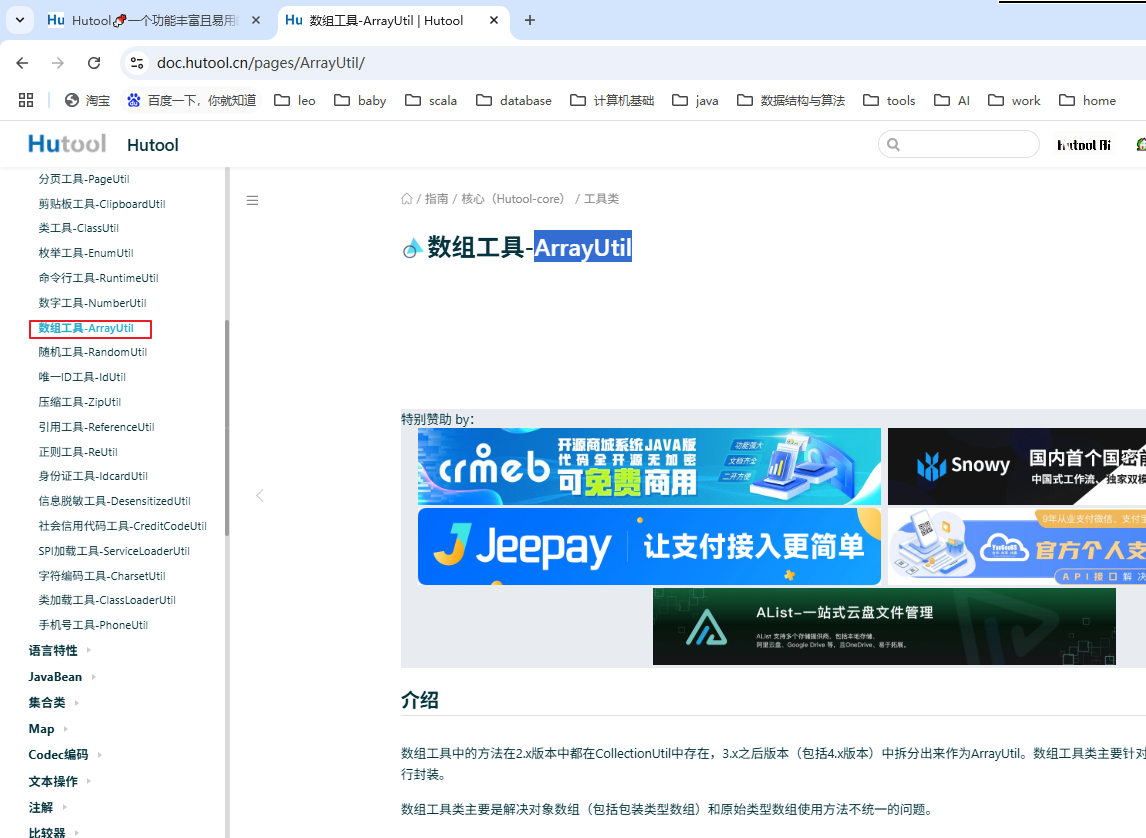Focus the site search box
Viewport: 1146px width, 838px height.
coord(958,145)
